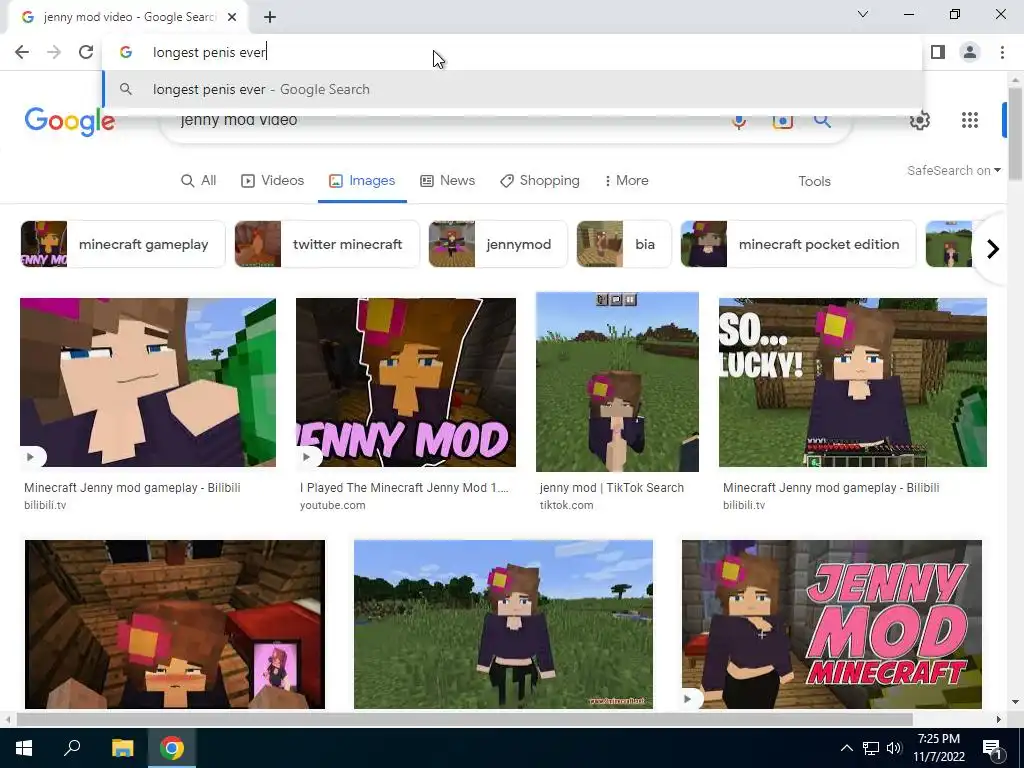Click the horizontal scrollbar right arrow
This screenshot has height=768, width=1024.
tap(999, 720)
